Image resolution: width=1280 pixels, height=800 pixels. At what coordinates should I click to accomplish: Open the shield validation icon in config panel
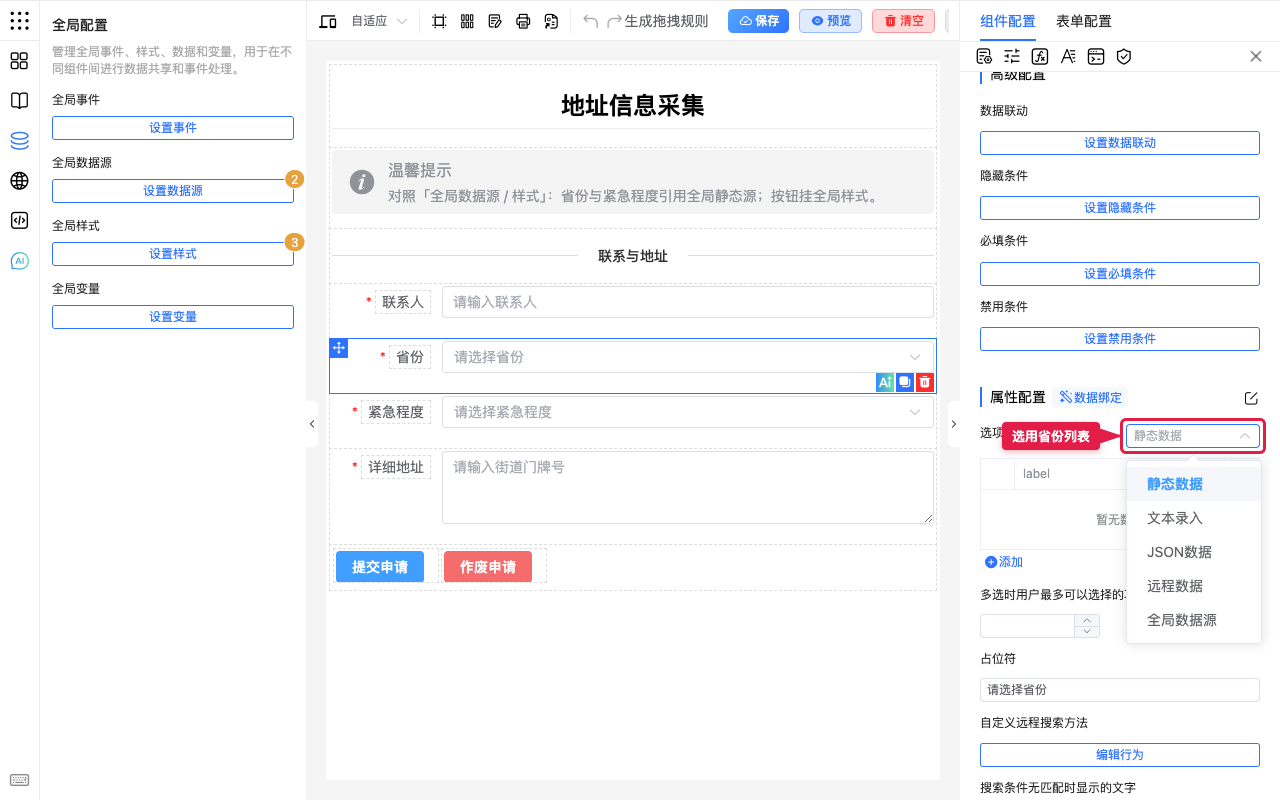(1124, 56)
